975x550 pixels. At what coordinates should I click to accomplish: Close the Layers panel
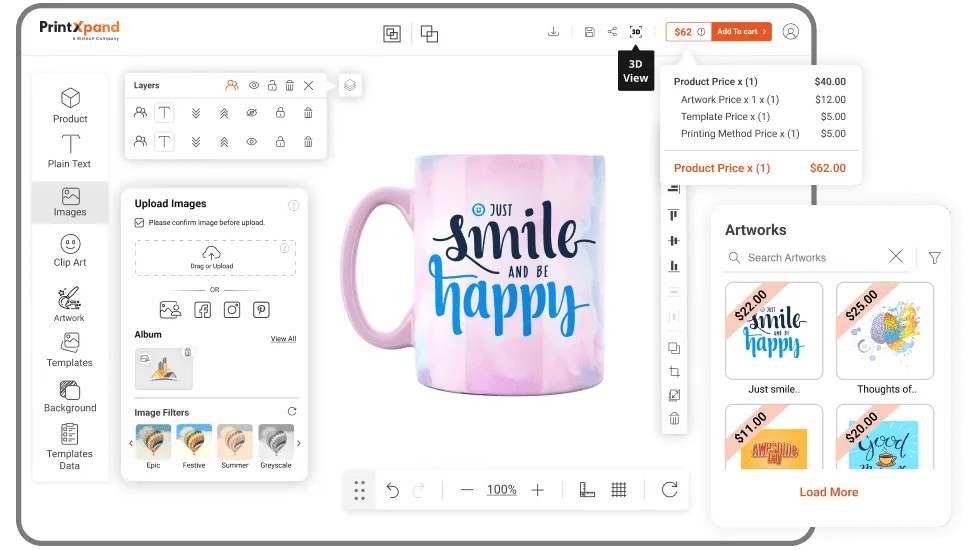pyautogui.click(x=308, y=86)
